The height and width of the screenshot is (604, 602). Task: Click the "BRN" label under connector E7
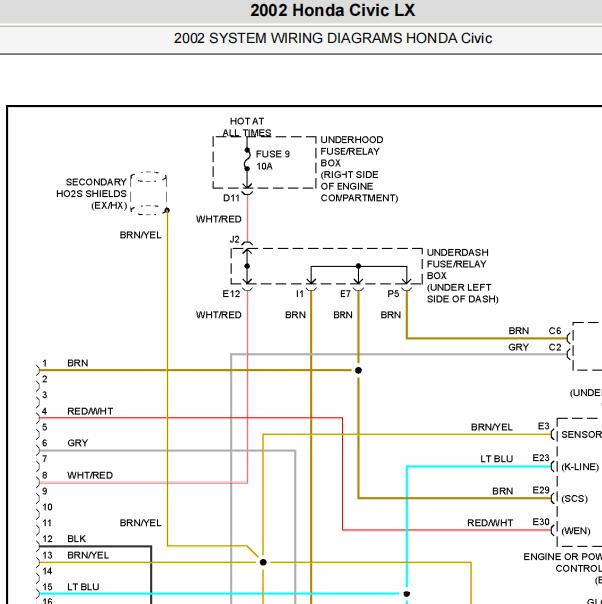point(343,315)
